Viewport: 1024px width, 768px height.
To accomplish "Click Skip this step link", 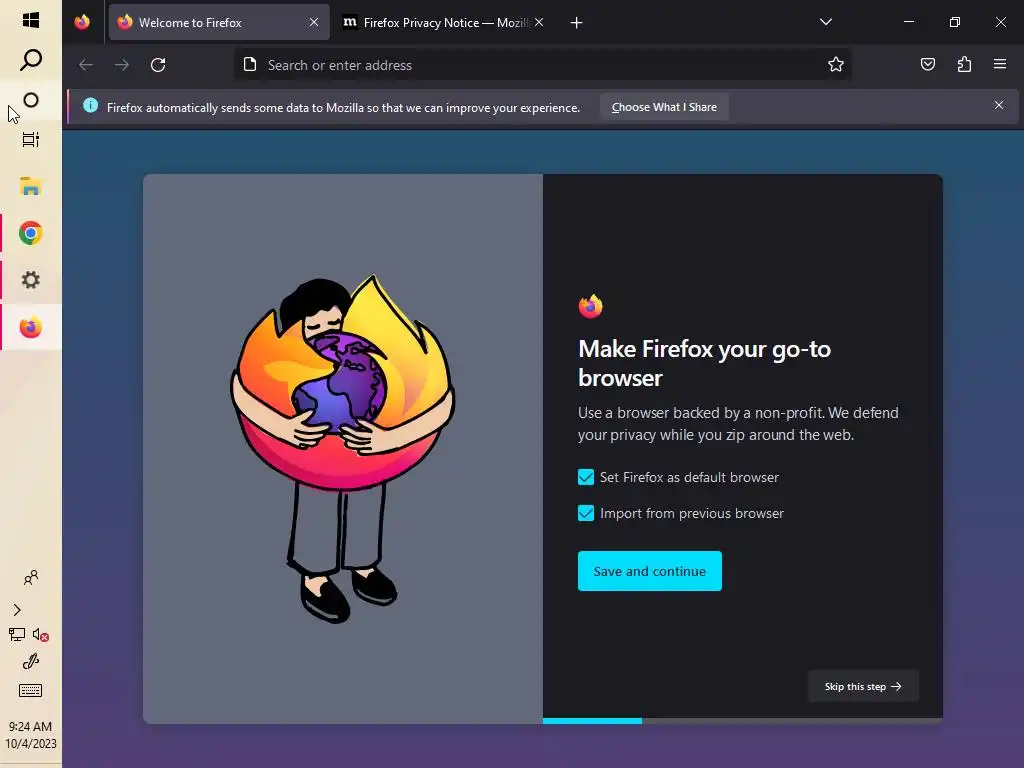I will [863, 686].
